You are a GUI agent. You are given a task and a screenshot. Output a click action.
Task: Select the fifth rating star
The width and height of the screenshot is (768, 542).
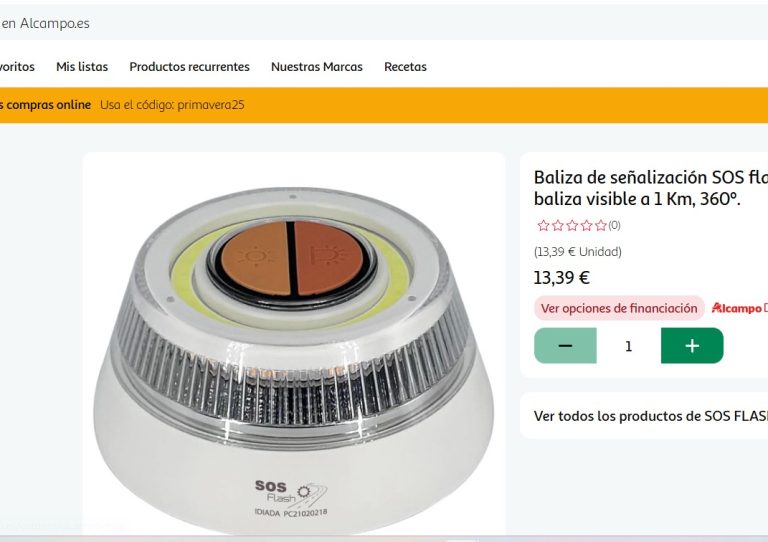[601, 225]
